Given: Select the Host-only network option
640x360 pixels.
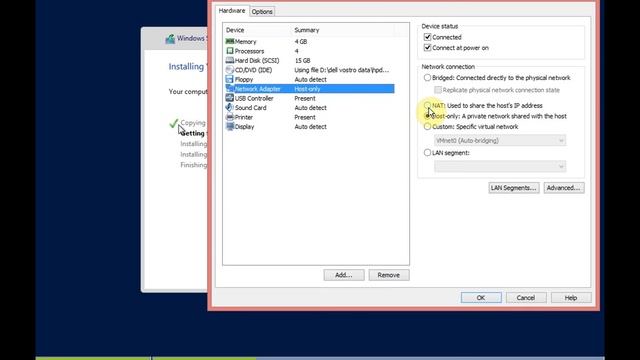Looking at the screenshot, I should (x=427, y=116).
